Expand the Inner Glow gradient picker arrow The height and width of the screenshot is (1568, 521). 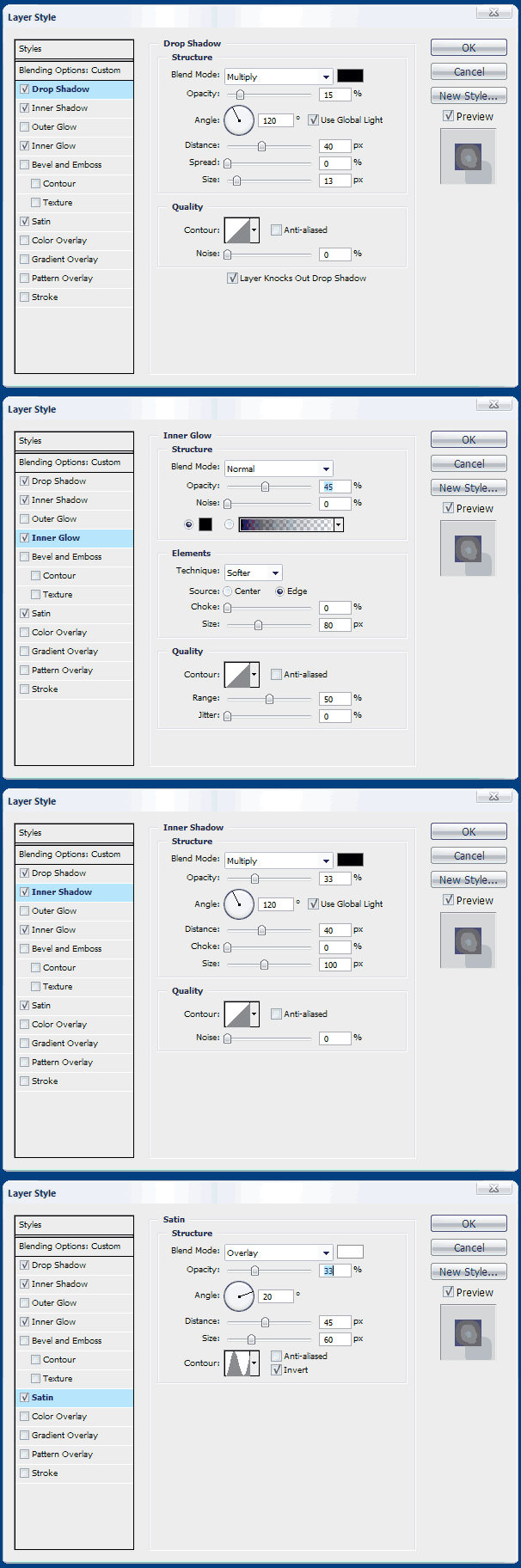[339, 524]
